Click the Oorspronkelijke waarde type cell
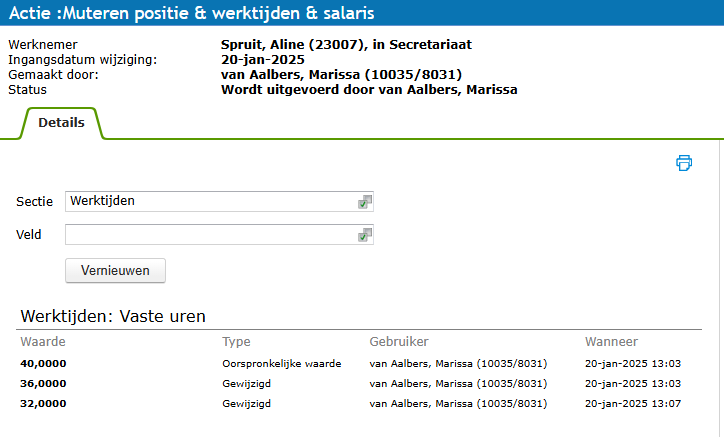The height and width of the screenshot is (437, 724). (x=281, y=363)
